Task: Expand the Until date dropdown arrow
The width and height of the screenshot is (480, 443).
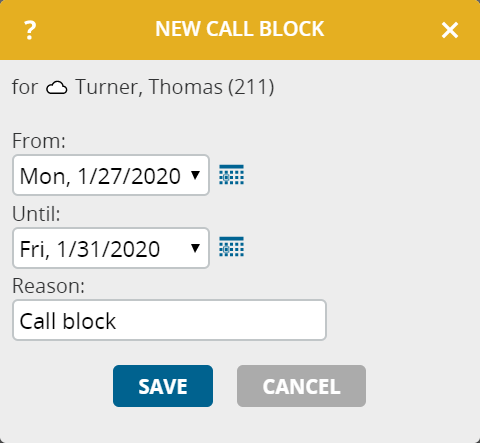Action: [195, 248]
